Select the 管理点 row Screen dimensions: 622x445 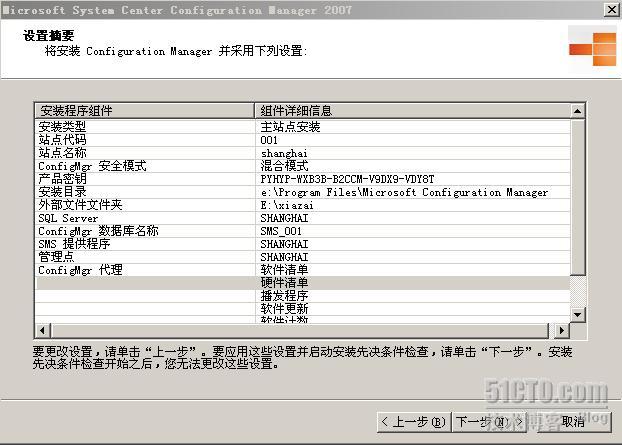click(303, 257)
